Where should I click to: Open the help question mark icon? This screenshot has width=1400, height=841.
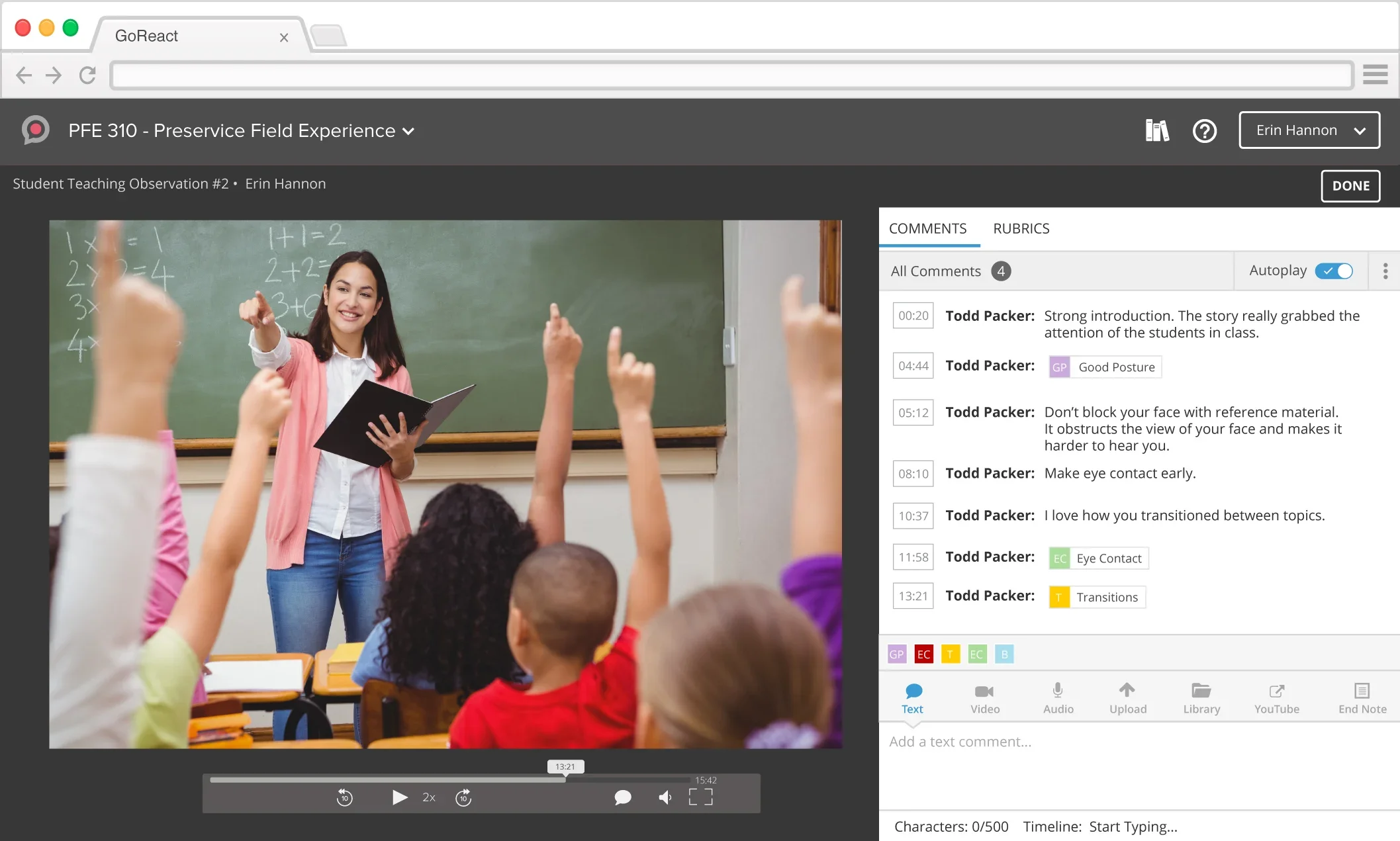pos(1204,130)
